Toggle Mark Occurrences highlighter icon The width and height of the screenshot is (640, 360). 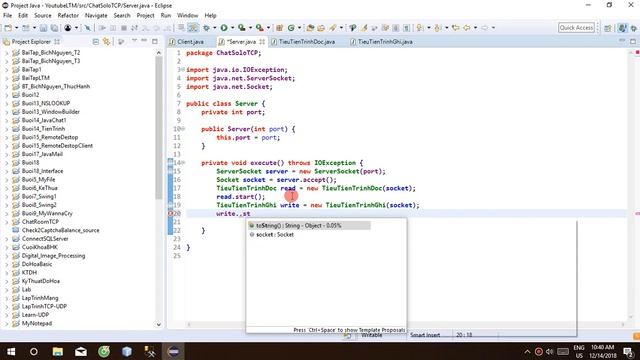click(x=364, y=28)
